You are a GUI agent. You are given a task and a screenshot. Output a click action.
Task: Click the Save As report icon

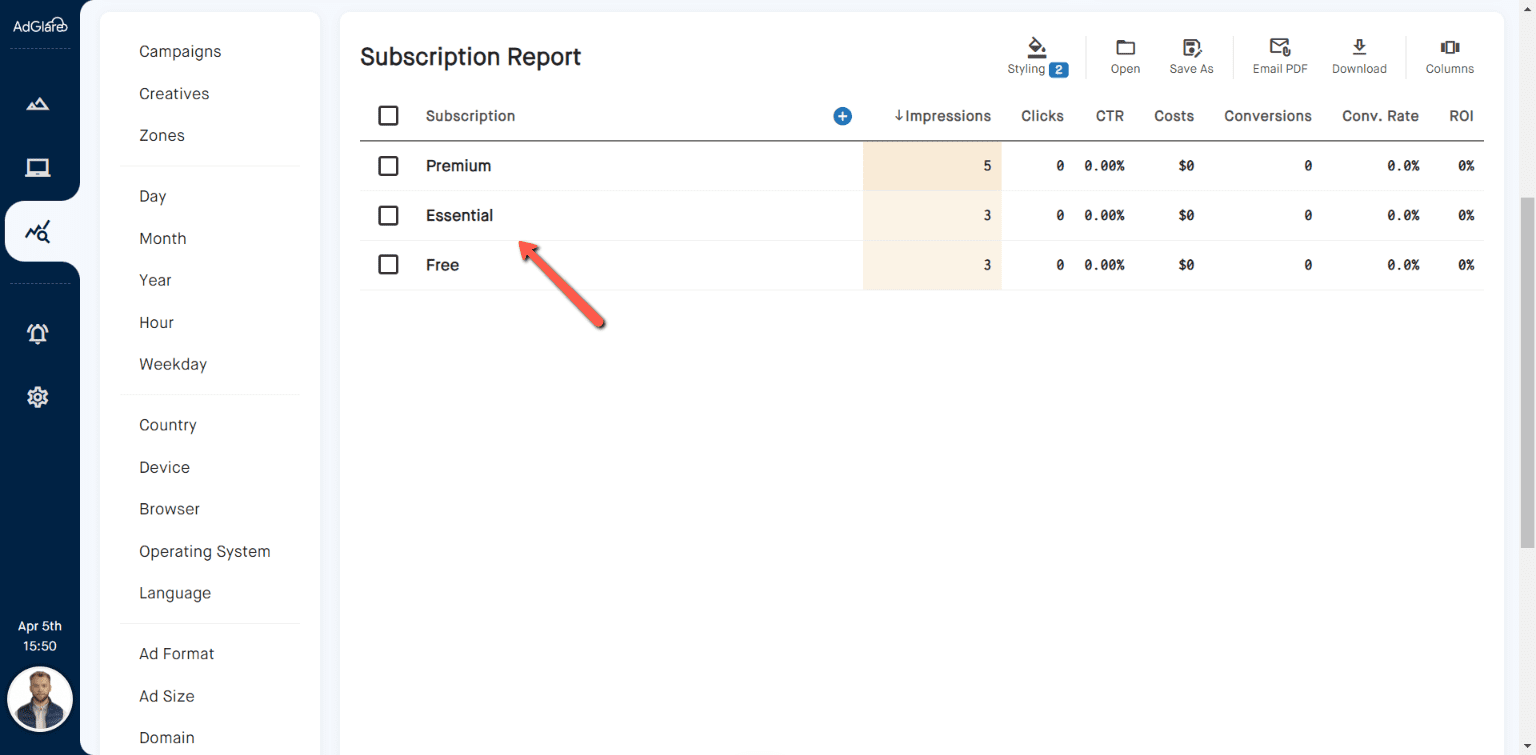(1191, 48)
